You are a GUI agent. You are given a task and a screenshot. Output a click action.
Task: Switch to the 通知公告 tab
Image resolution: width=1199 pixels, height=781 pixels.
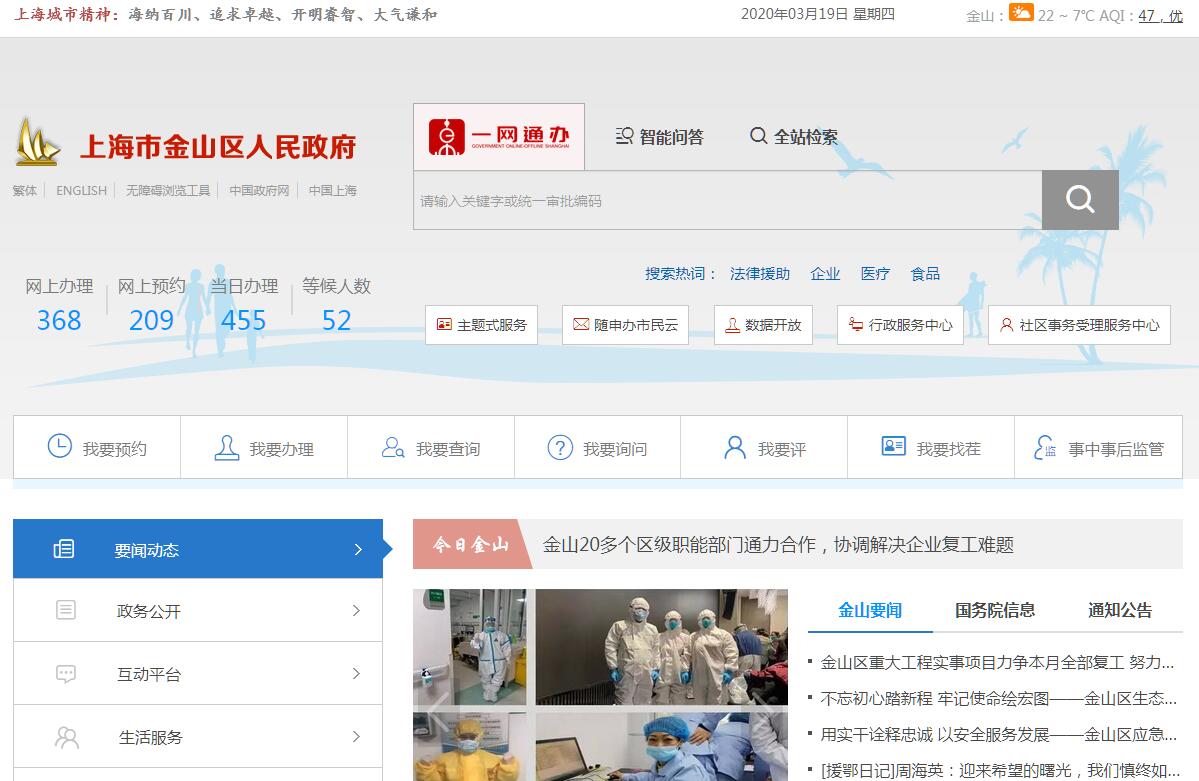pos(1120,610)
